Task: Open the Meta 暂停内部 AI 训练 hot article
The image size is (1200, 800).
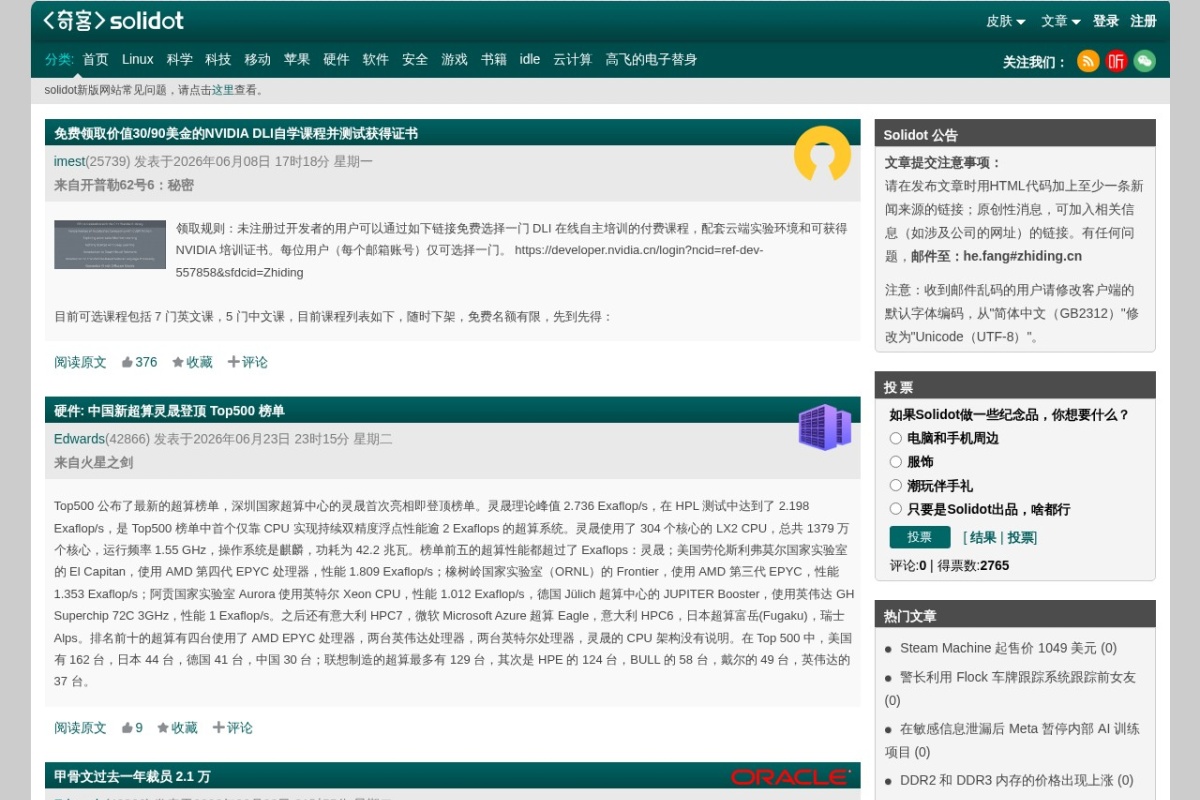Action: pos(1012,740)
